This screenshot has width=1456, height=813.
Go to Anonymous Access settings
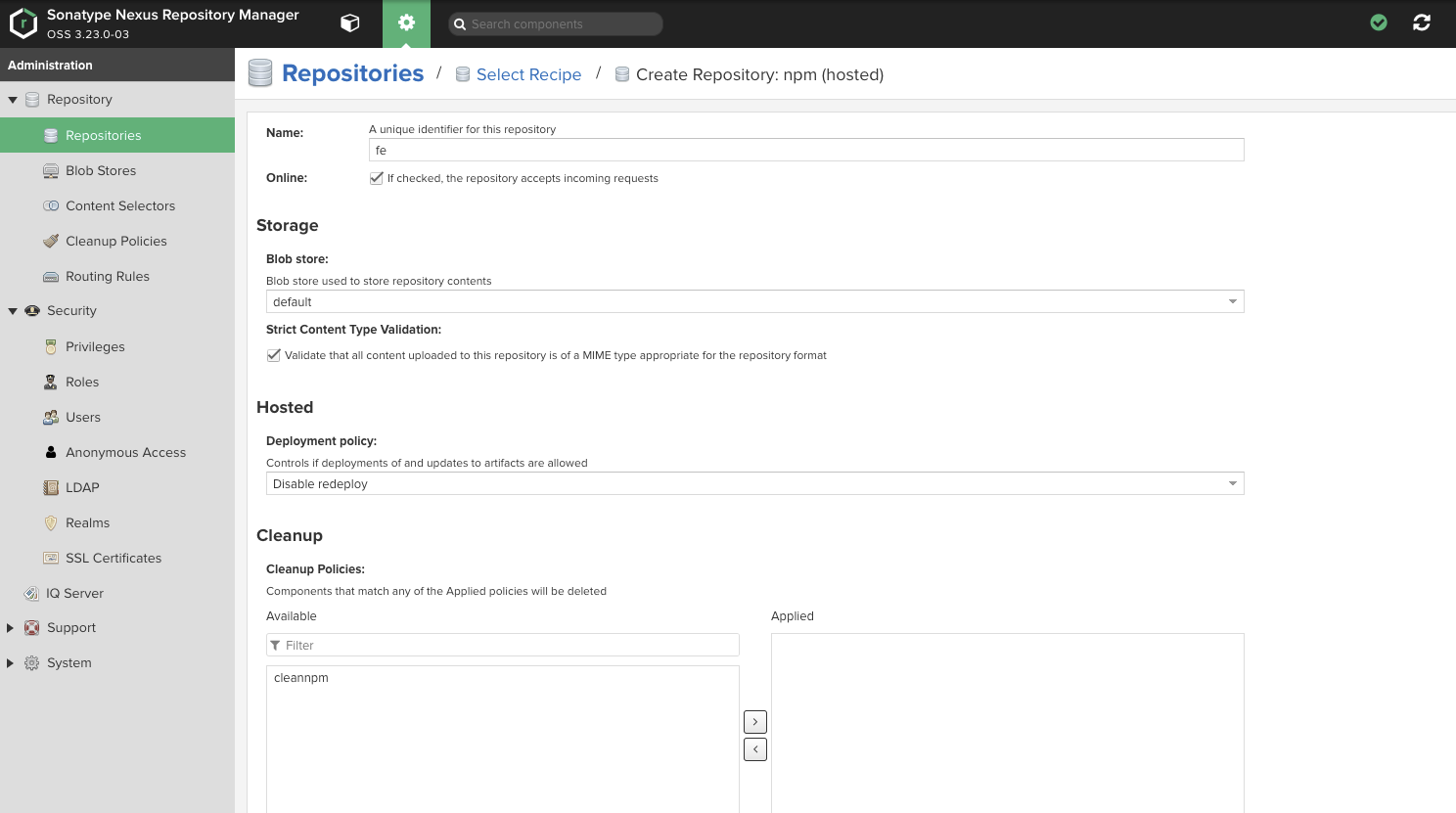125,452
